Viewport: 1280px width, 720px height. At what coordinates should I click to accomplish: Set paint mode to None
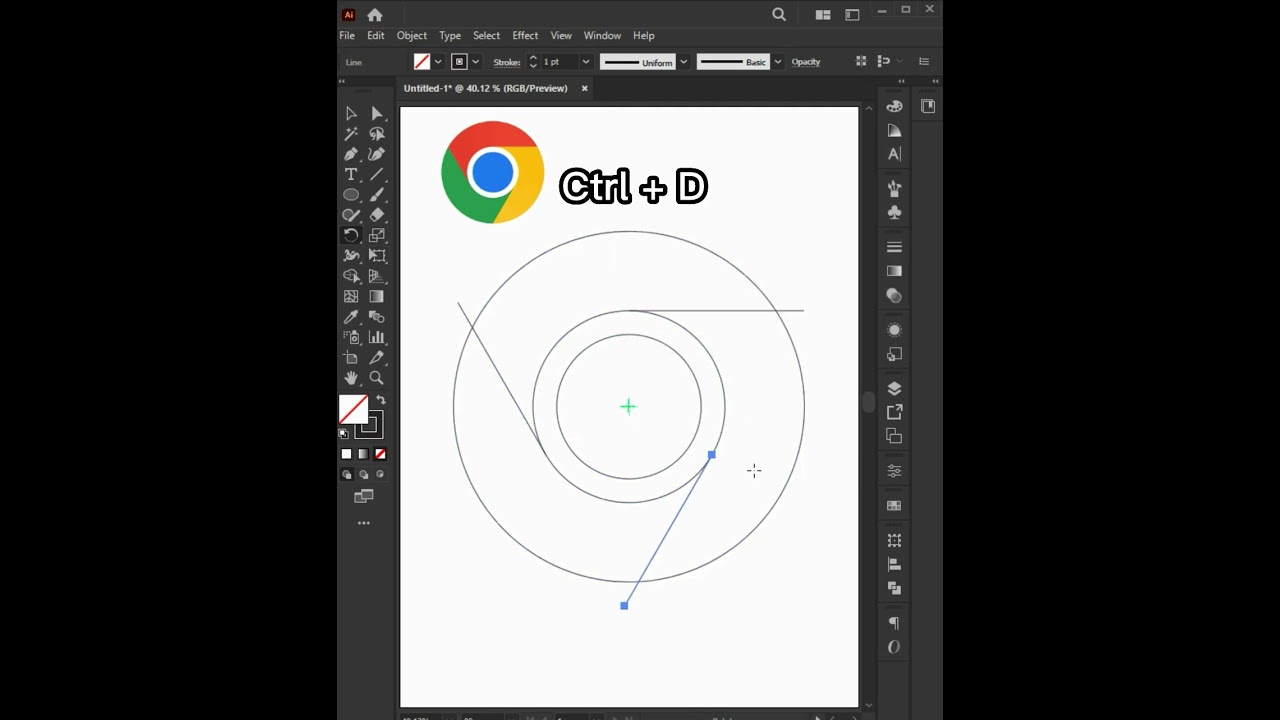[x=380, y=454]
